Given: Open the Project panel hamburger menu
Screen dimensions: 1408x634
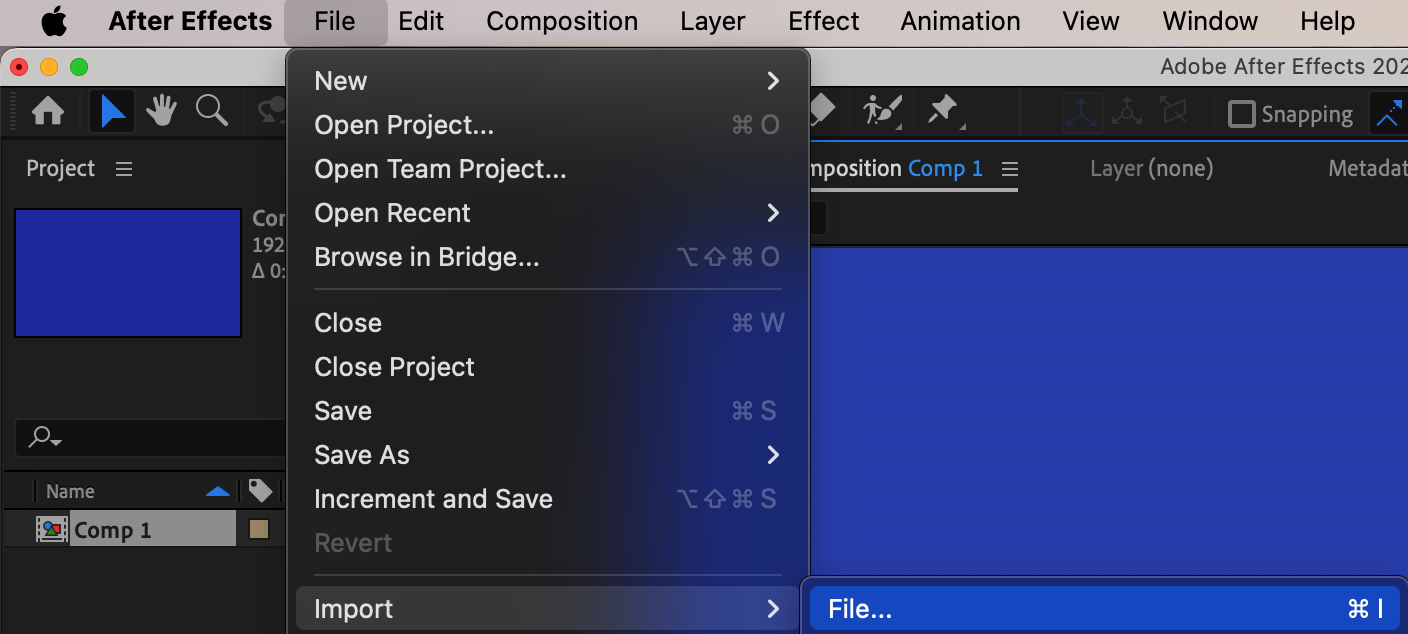Looking at the screenshot, I should (124, 169).
